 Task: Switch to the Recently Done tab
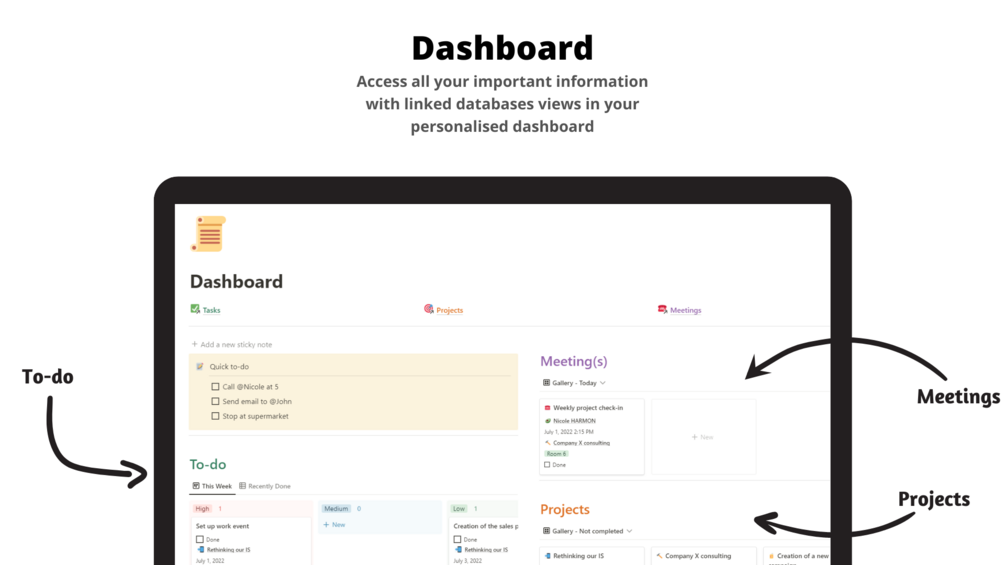coord(265,486)
